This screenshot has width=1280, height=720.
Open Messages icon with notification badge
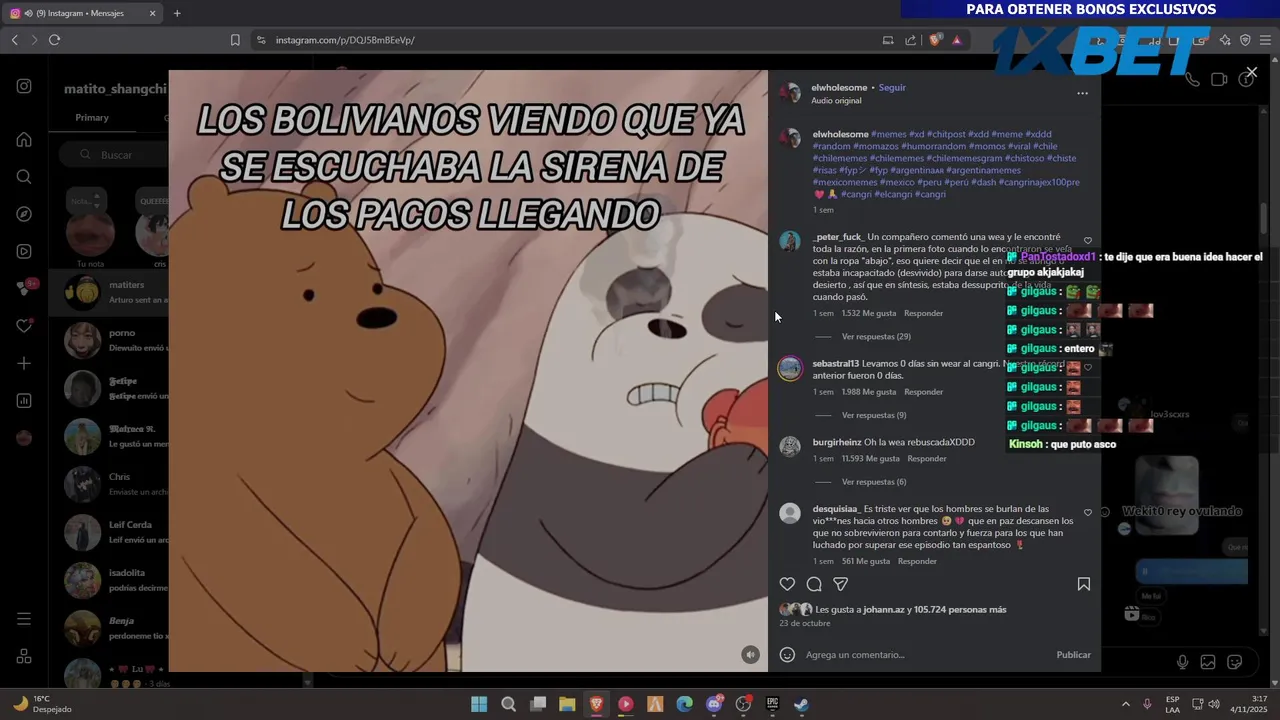25,288
